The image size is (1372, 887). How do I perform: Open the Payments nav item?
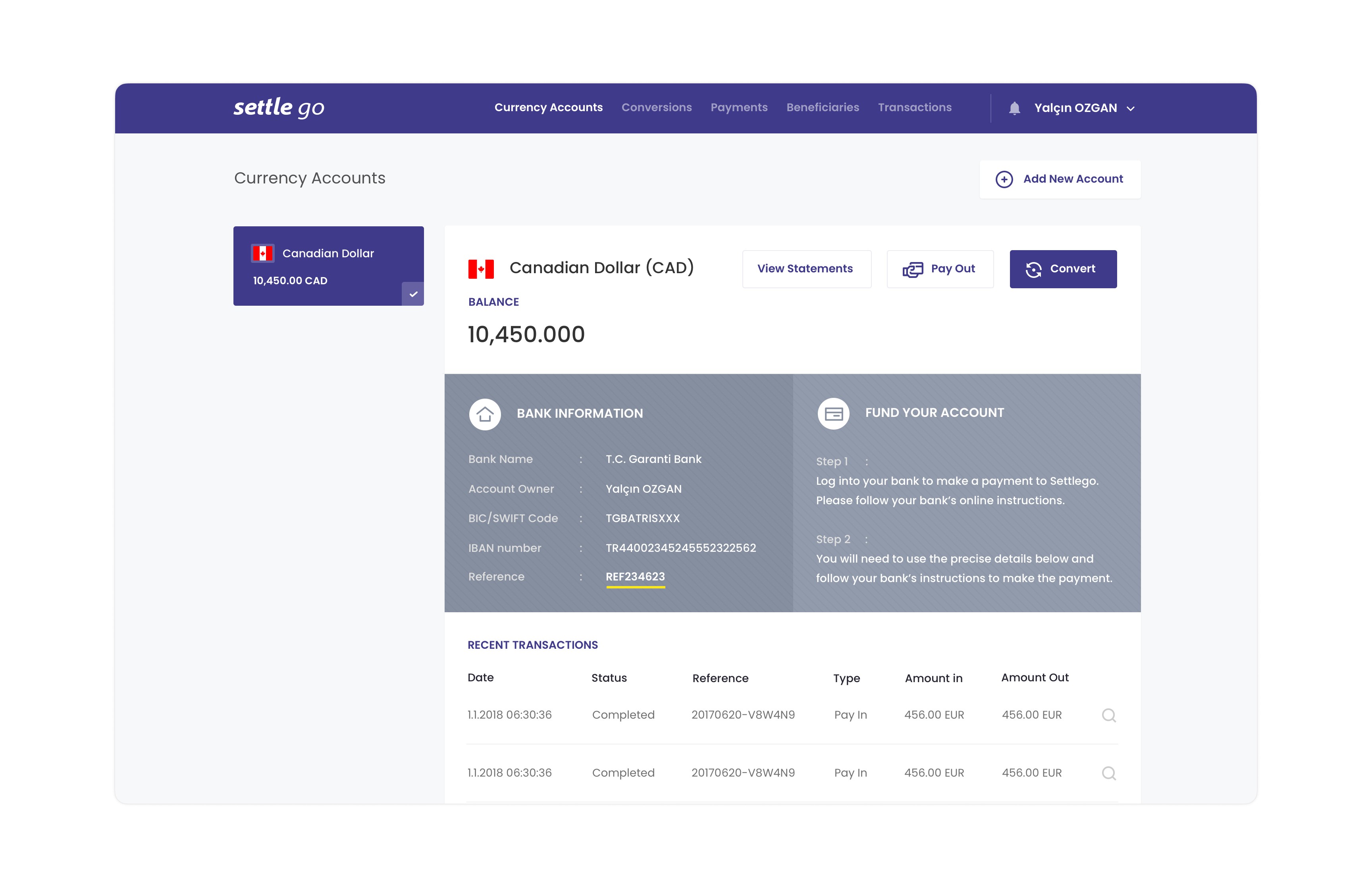[x=739, y=107]
